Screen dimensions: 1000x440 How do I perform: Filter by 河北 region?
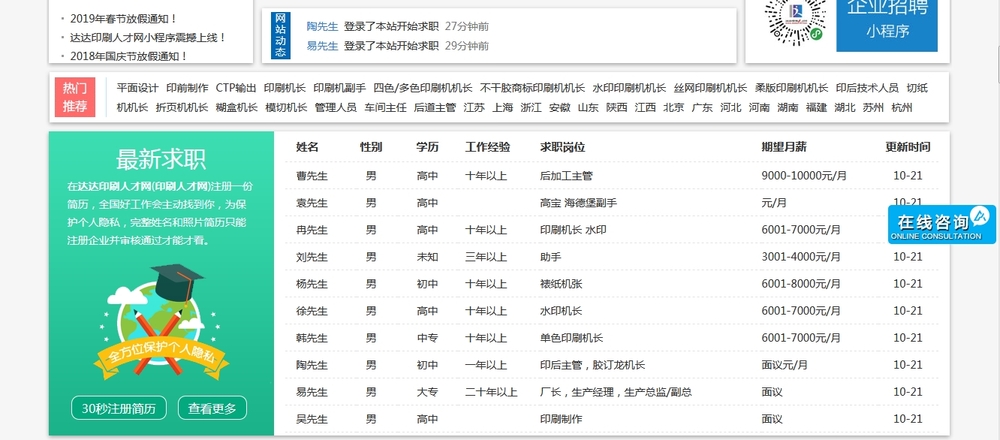(x=731, y=107)
